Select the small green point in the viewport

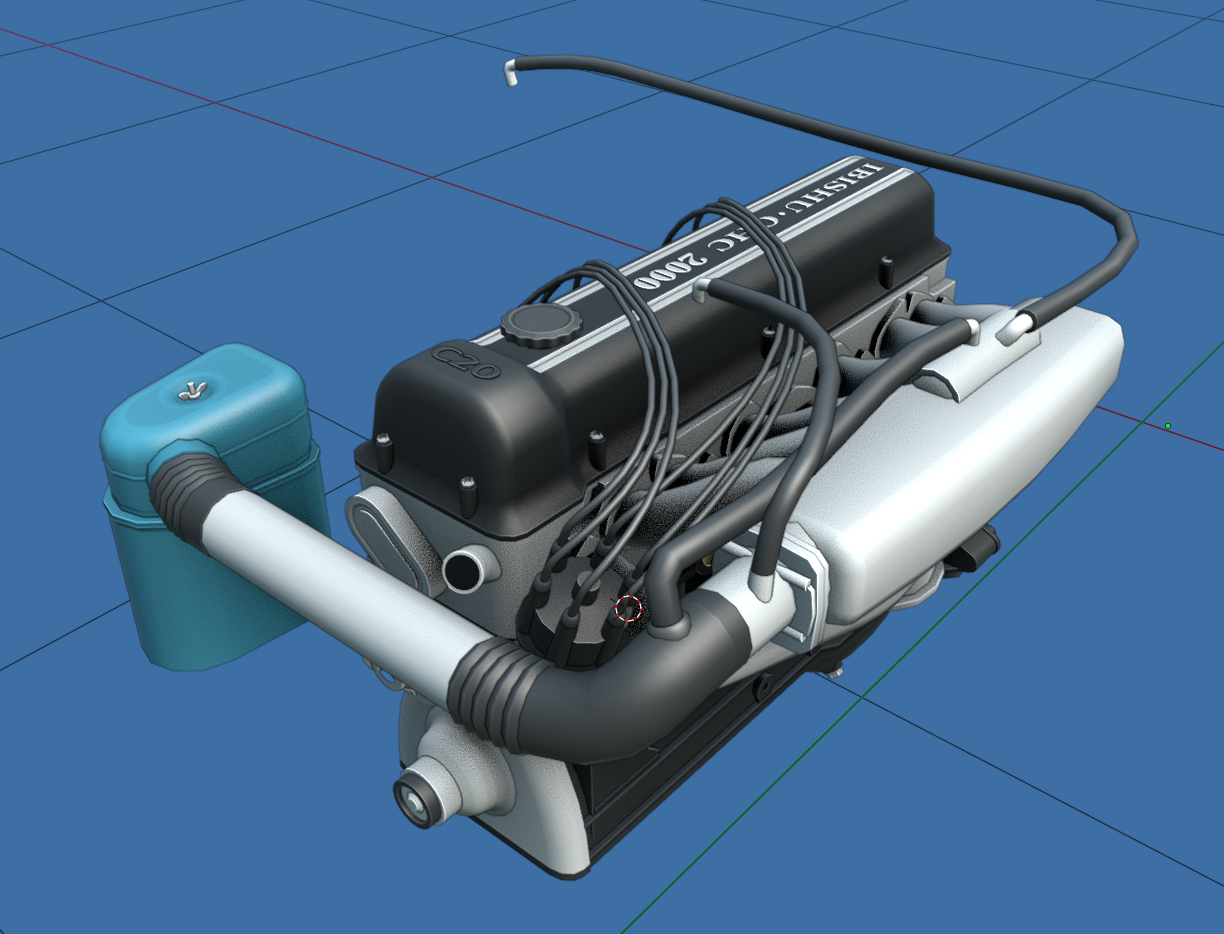[x=1168, y=426]
